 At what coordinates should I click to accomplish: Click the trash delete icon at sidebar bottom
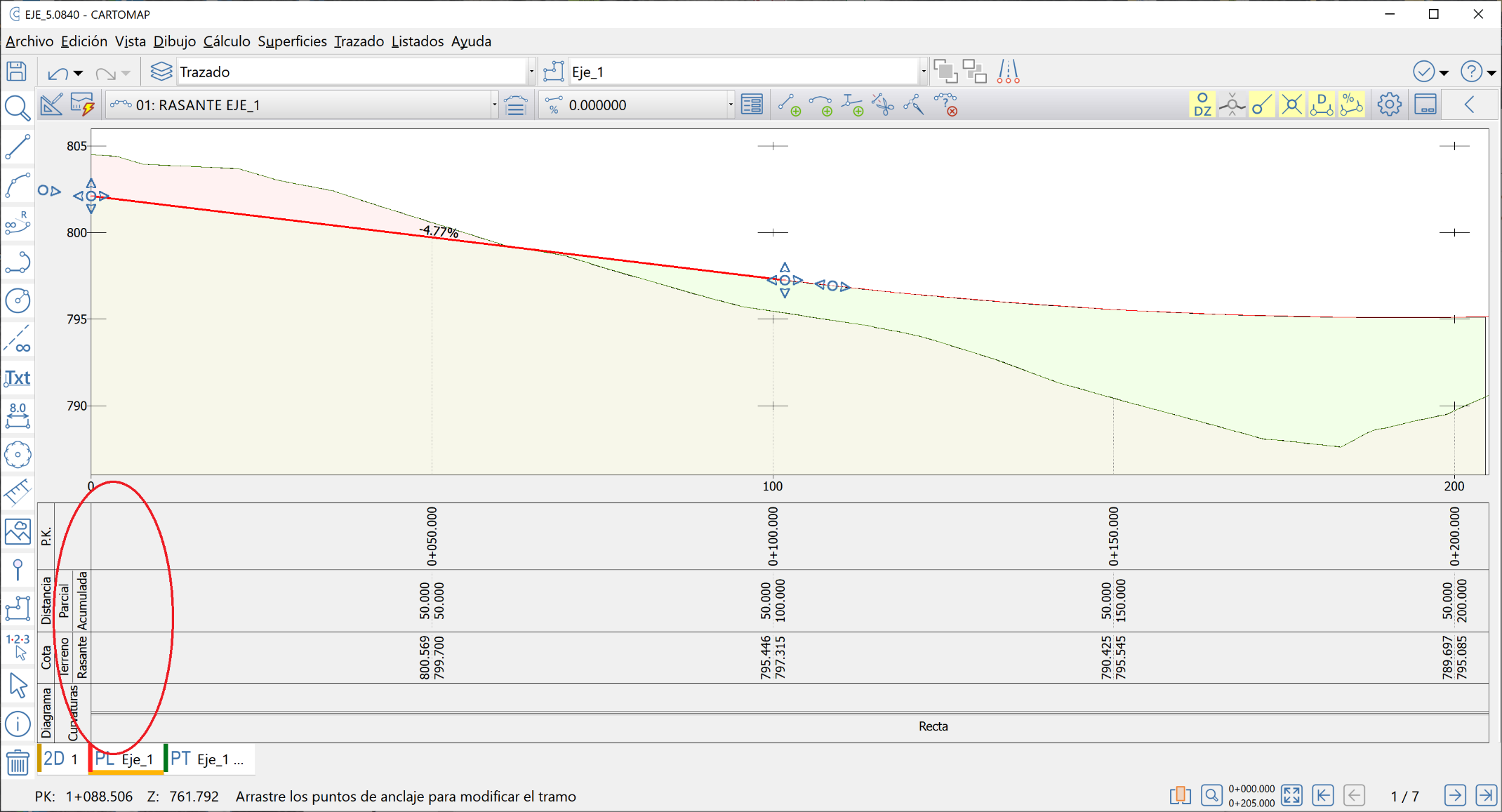coord(18,763)
